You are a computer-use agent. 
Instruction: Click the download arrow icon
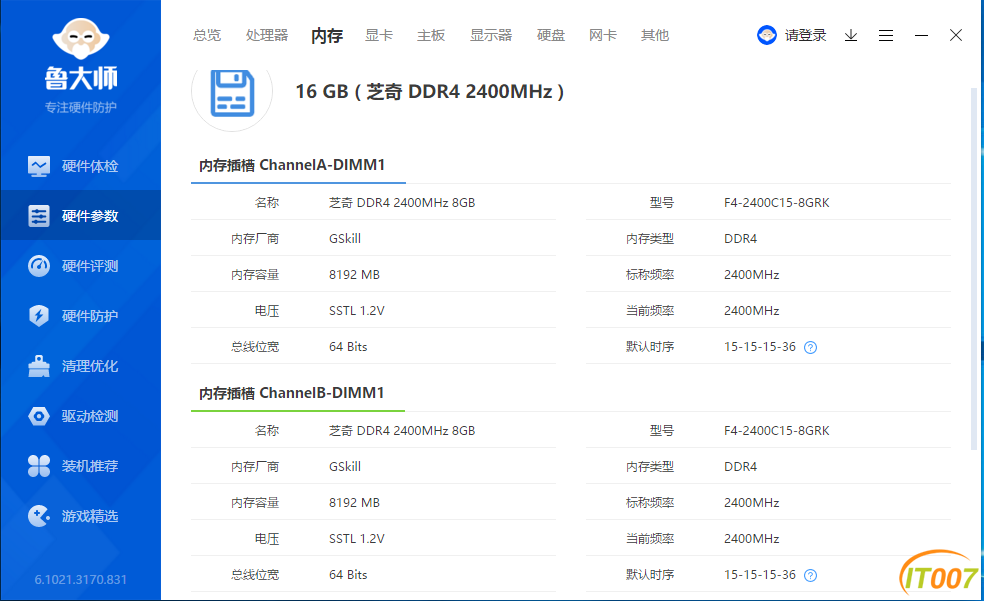[x=851, y=35]
